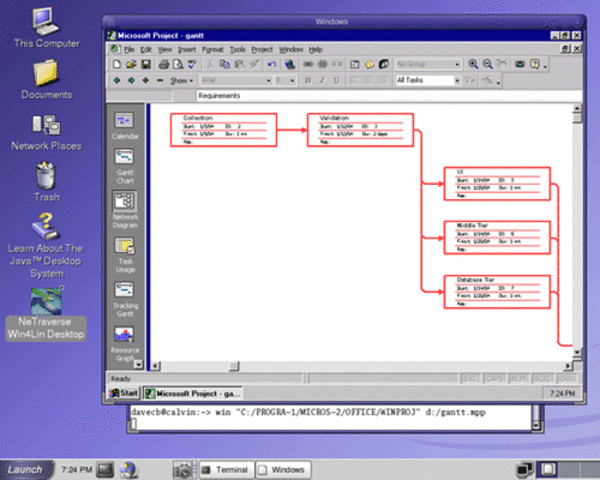The image size is (600, 480).
Task: Expand the Formatting toolbar overflow options arrow
Action: [498, 82]
